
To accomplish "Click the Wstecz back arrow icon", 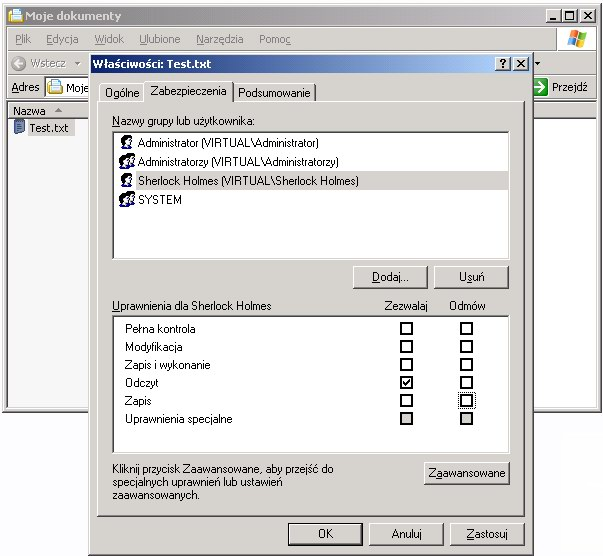I will pos(18,63).
